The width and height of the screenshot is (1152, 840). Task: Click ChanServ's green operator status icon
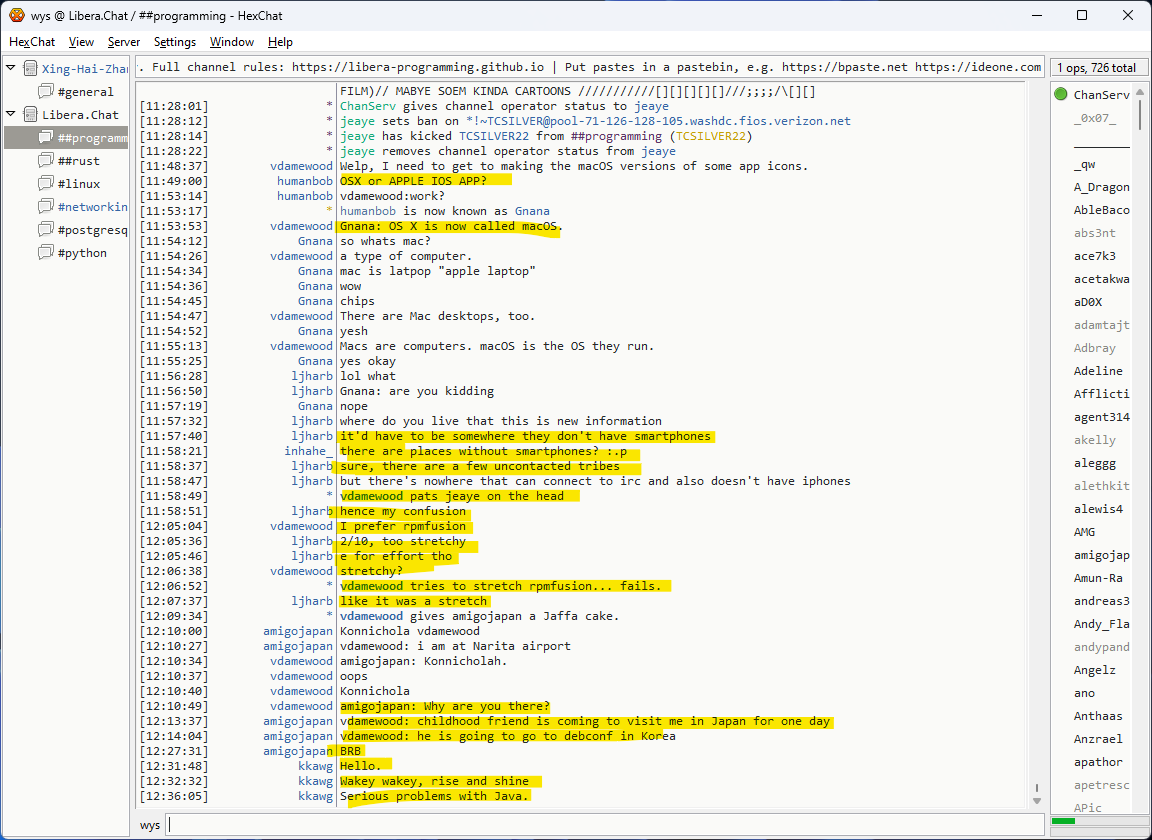tap(1060, 95)
